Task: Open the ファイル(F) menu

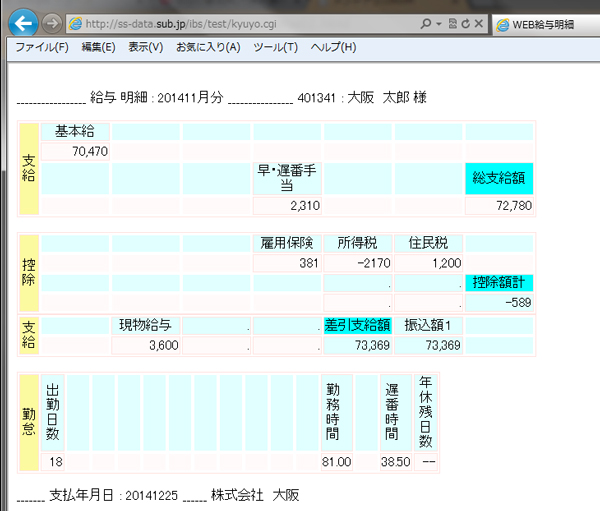Action: [x=42, y=47]
